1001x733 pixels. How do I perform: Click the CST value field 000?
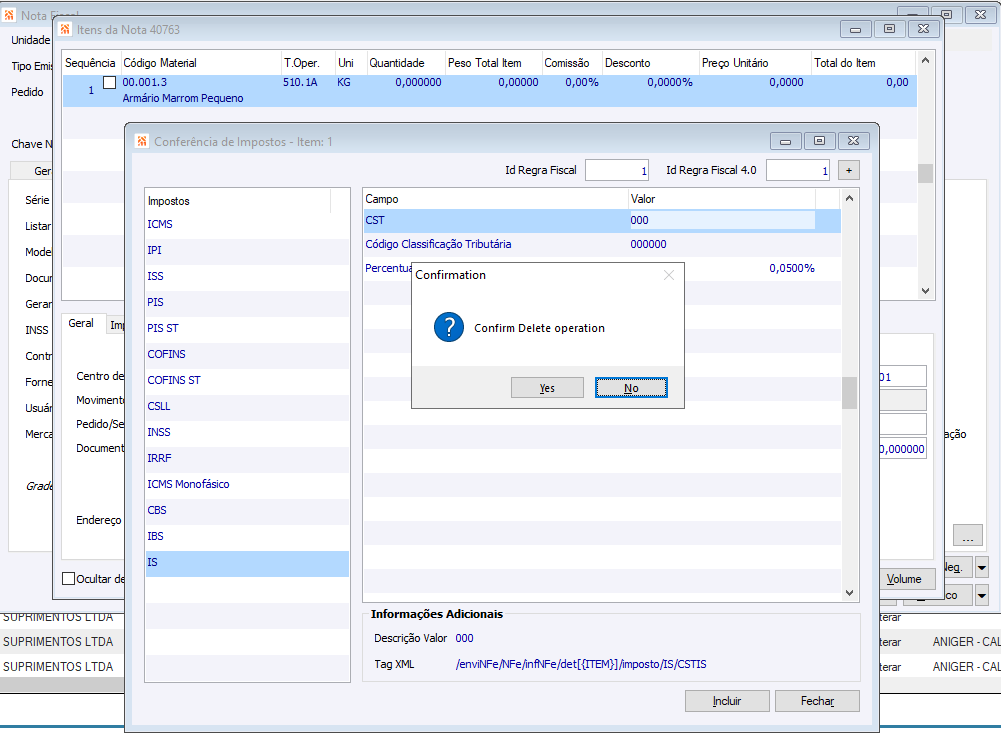pos(722,220)
